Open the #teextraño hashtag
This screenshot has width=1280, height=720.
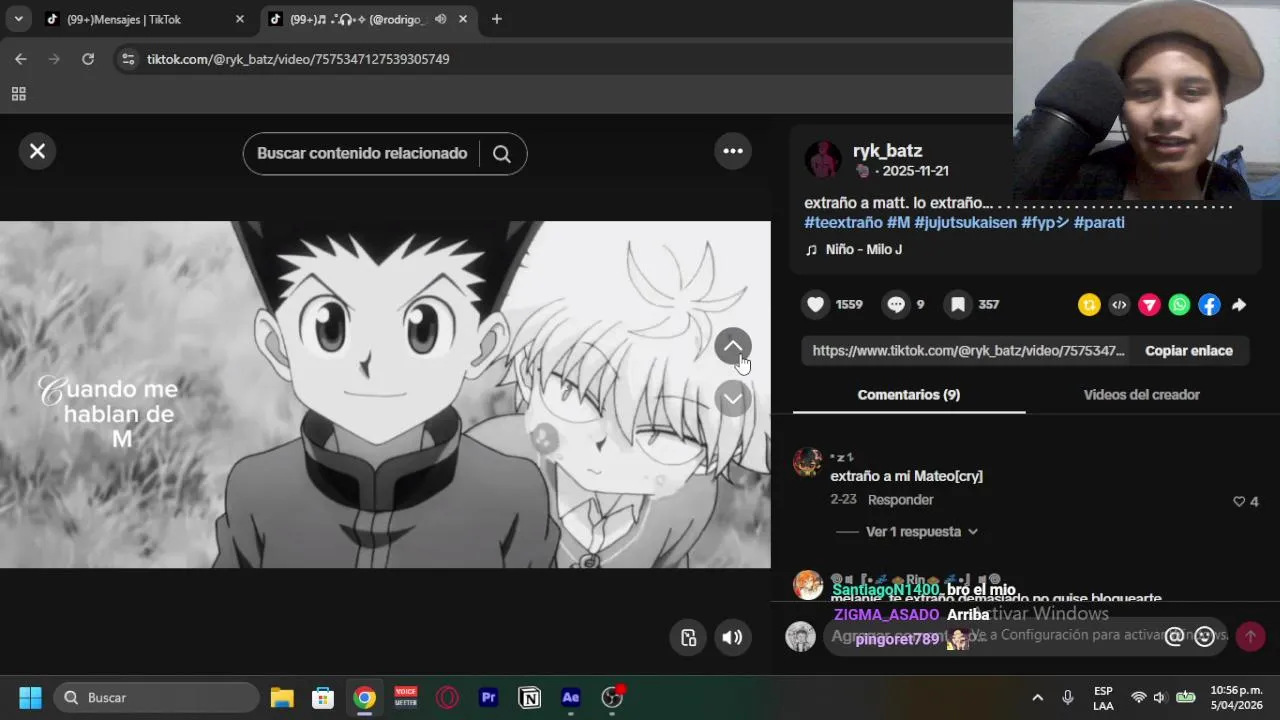843,223
